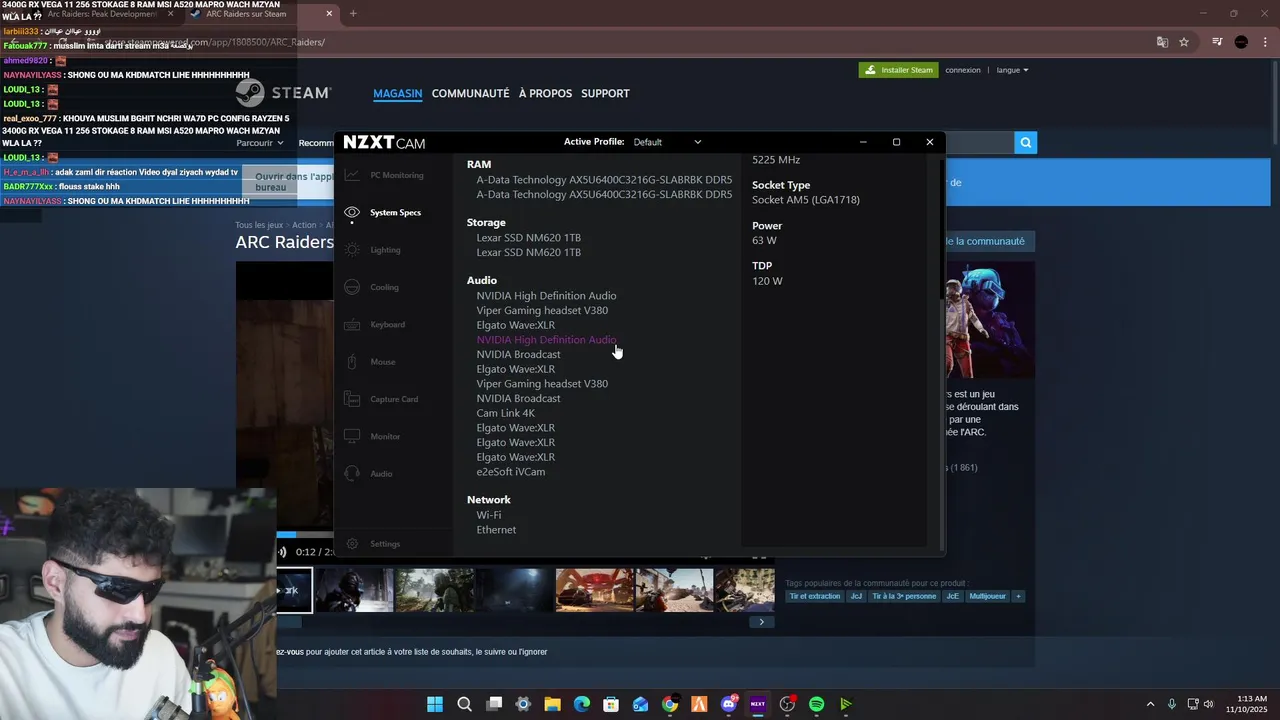Viewport: 1280px width, 720px height.
Task: Select the Multijoueur tag
Action: [988, 597]
